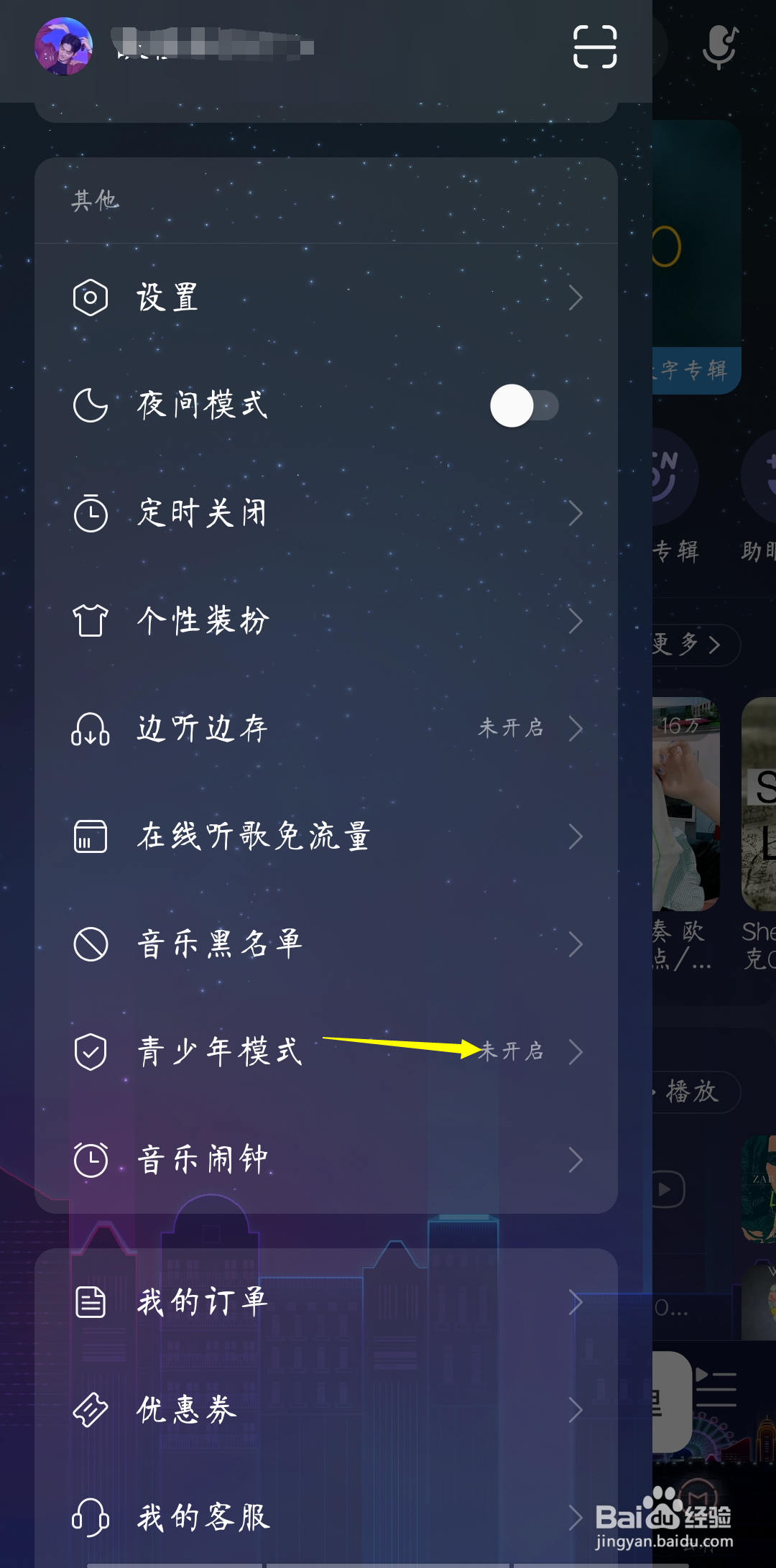Viewport: 776px width, 1568px height.
Task: Tap the 播放 button on the right
Action: pyautogui.click(x=693, y=1092)
